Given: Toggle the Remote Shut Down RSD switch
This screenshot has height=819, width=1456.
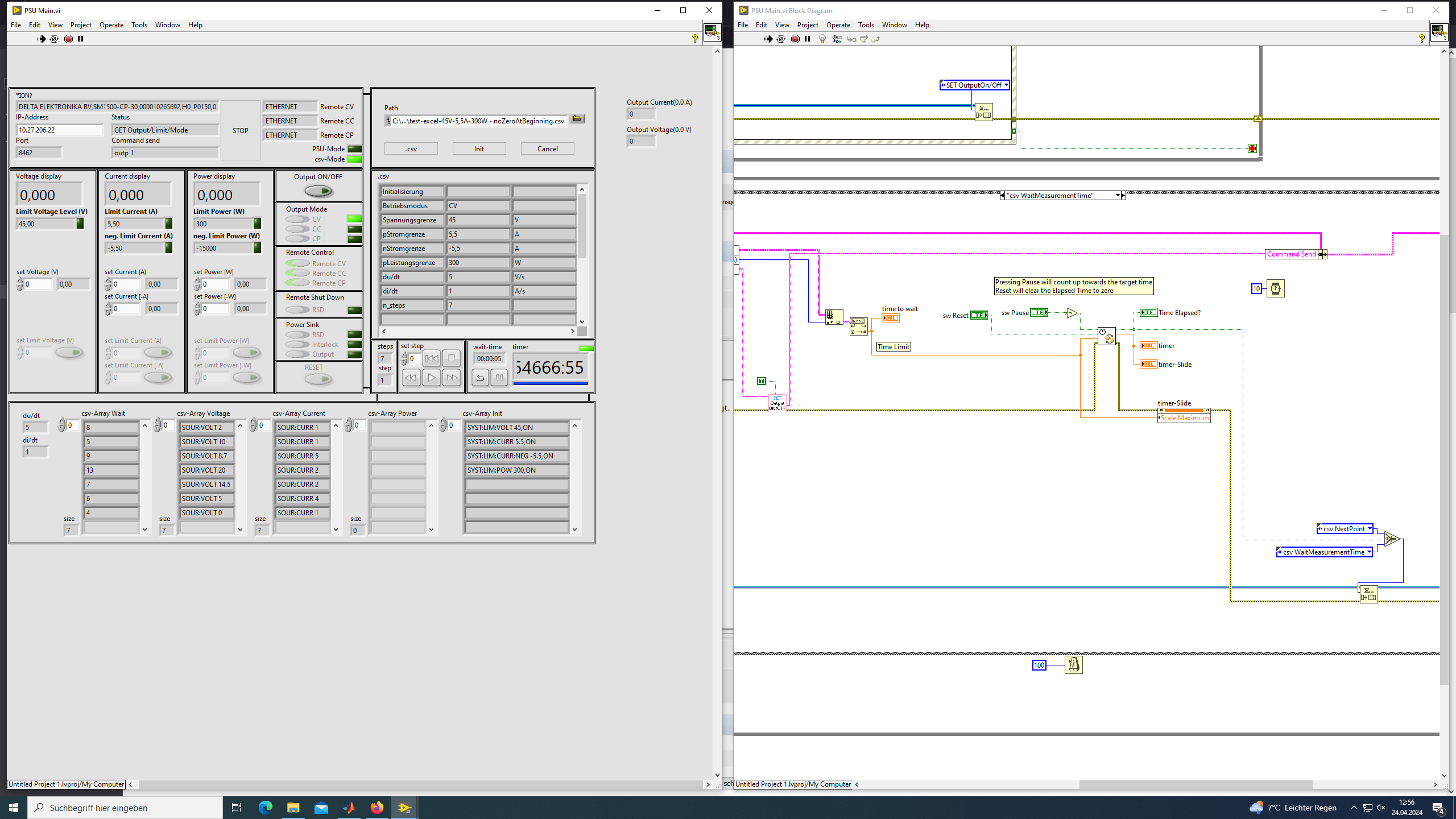Looking at the screenshot, I should coord(297,310).
